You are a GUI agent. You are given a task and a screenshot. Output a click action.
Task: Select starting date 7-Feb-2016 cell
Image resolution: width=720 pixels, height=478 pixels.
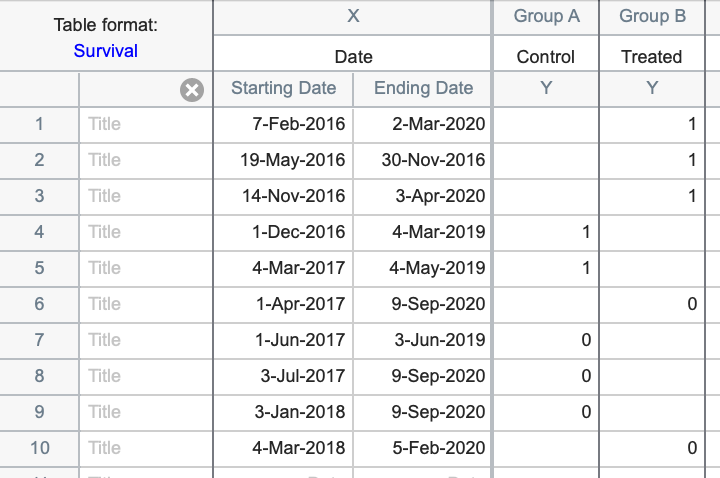pos(283,124)
